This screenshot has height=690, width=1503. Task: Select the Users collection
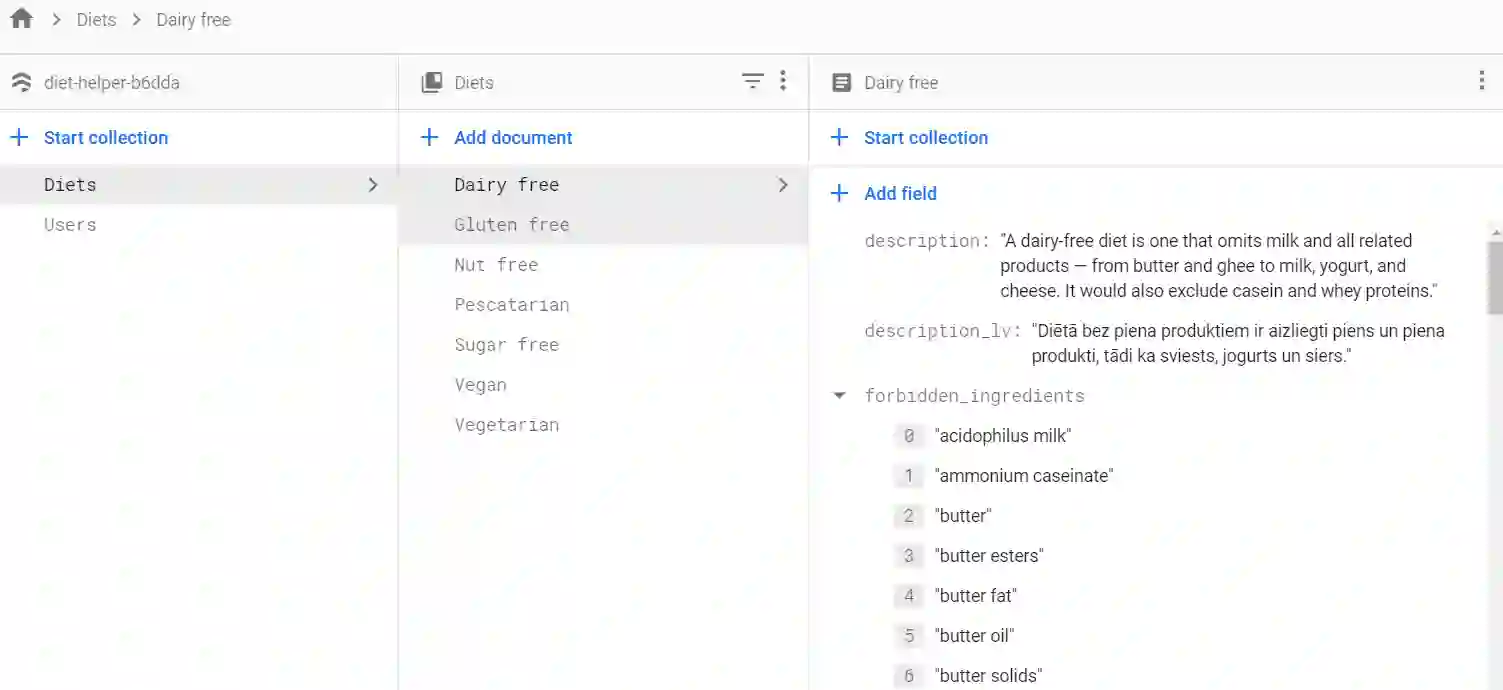[70, 225]
